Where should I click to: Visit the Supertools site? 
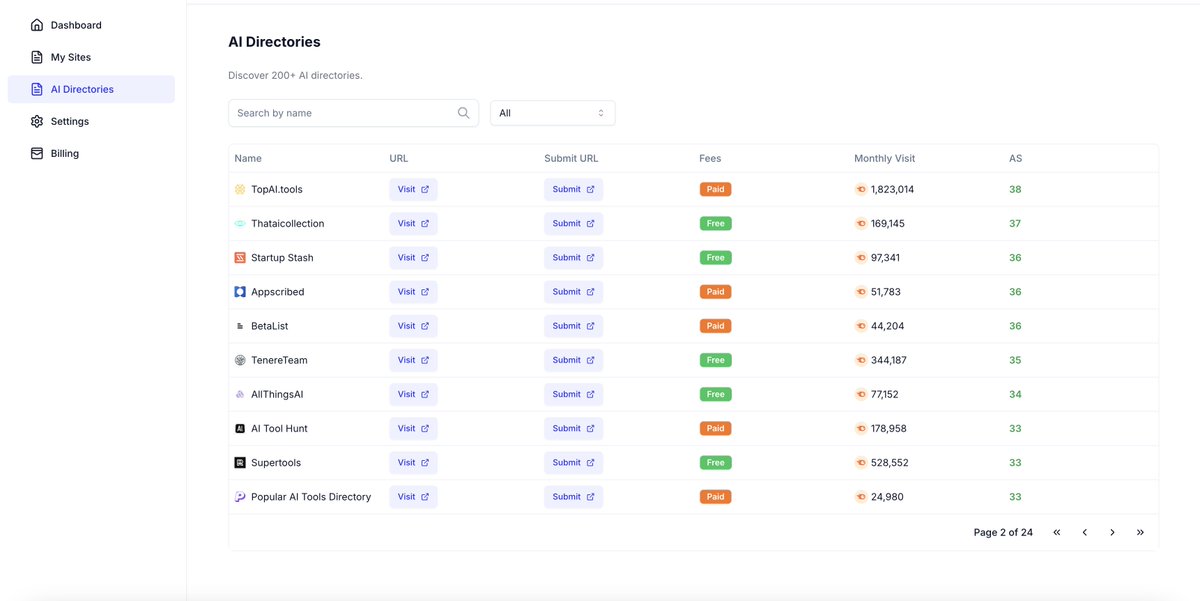413,462
